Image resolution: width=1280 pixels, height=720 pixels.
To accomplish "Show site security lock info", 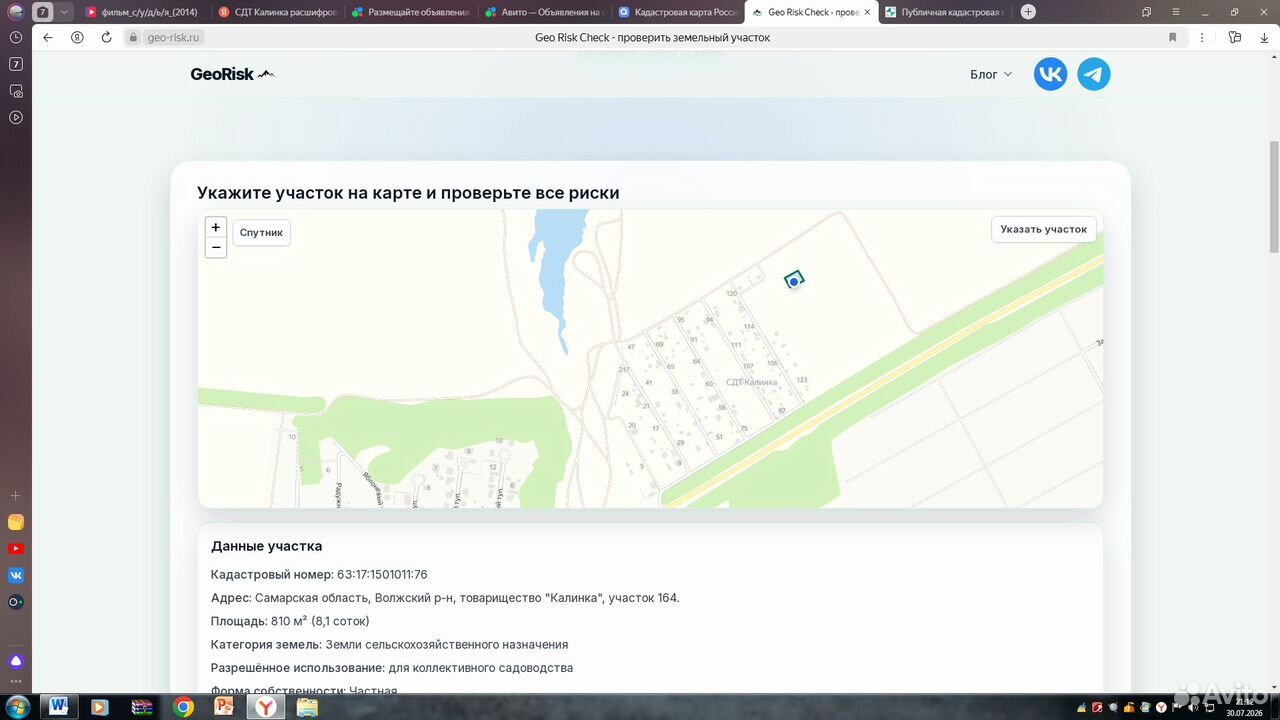I will coord(132,37).
